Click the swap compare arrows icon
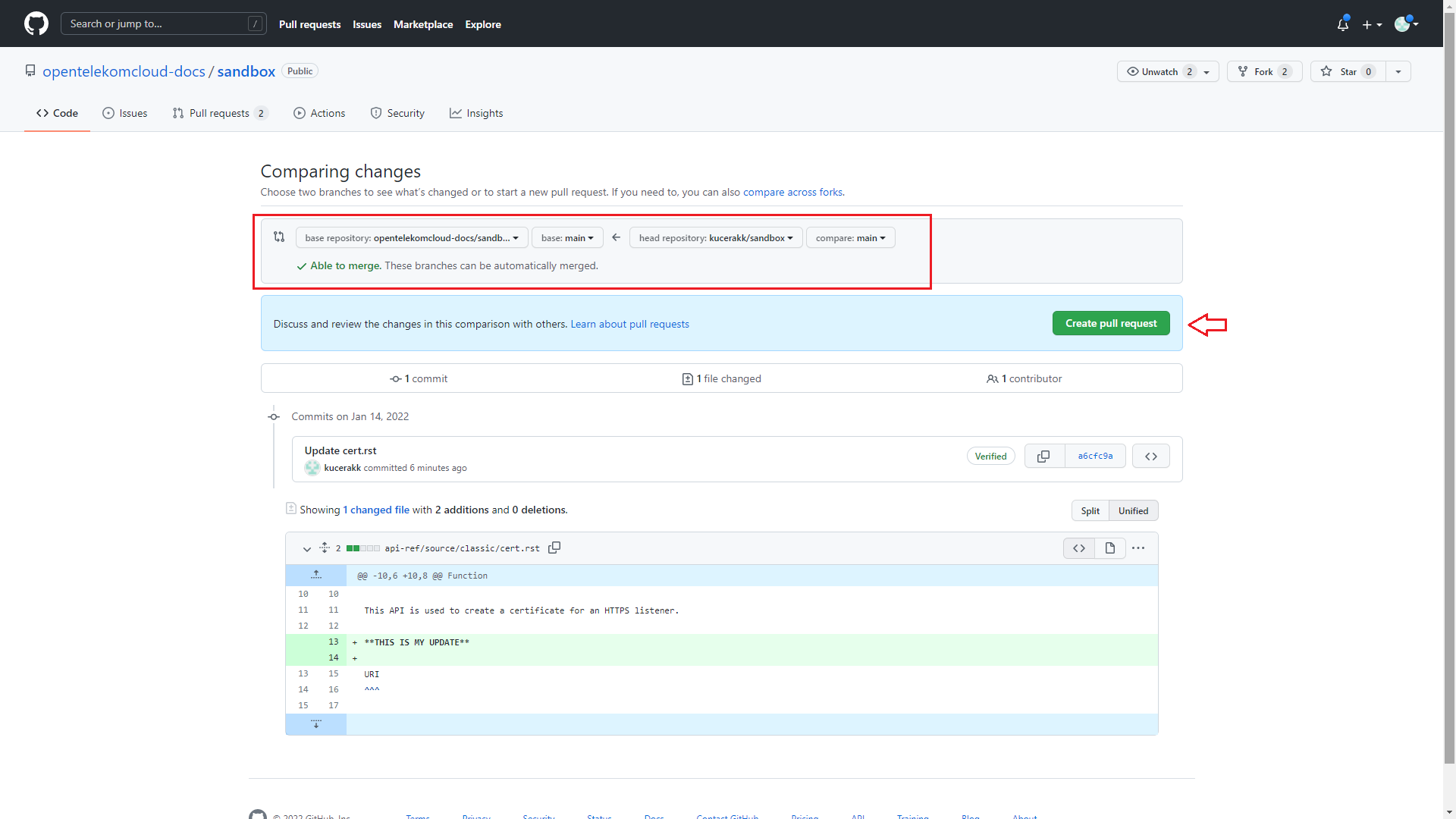Viewport: 1456px width, 819px height. [x=279, y=237]
